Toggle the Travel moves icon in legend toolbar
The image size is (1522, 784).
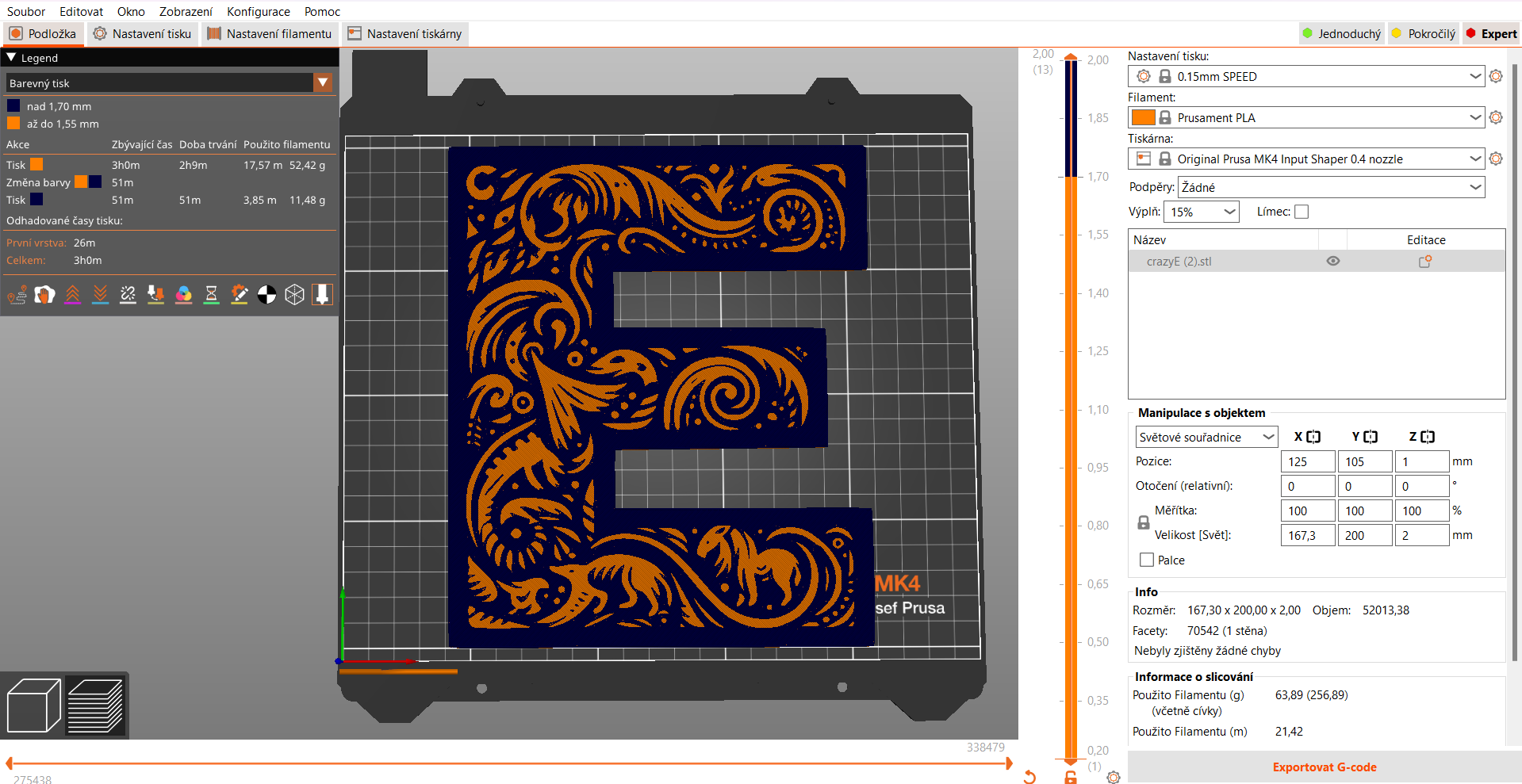pyautogui.click(x=17, y=295)
